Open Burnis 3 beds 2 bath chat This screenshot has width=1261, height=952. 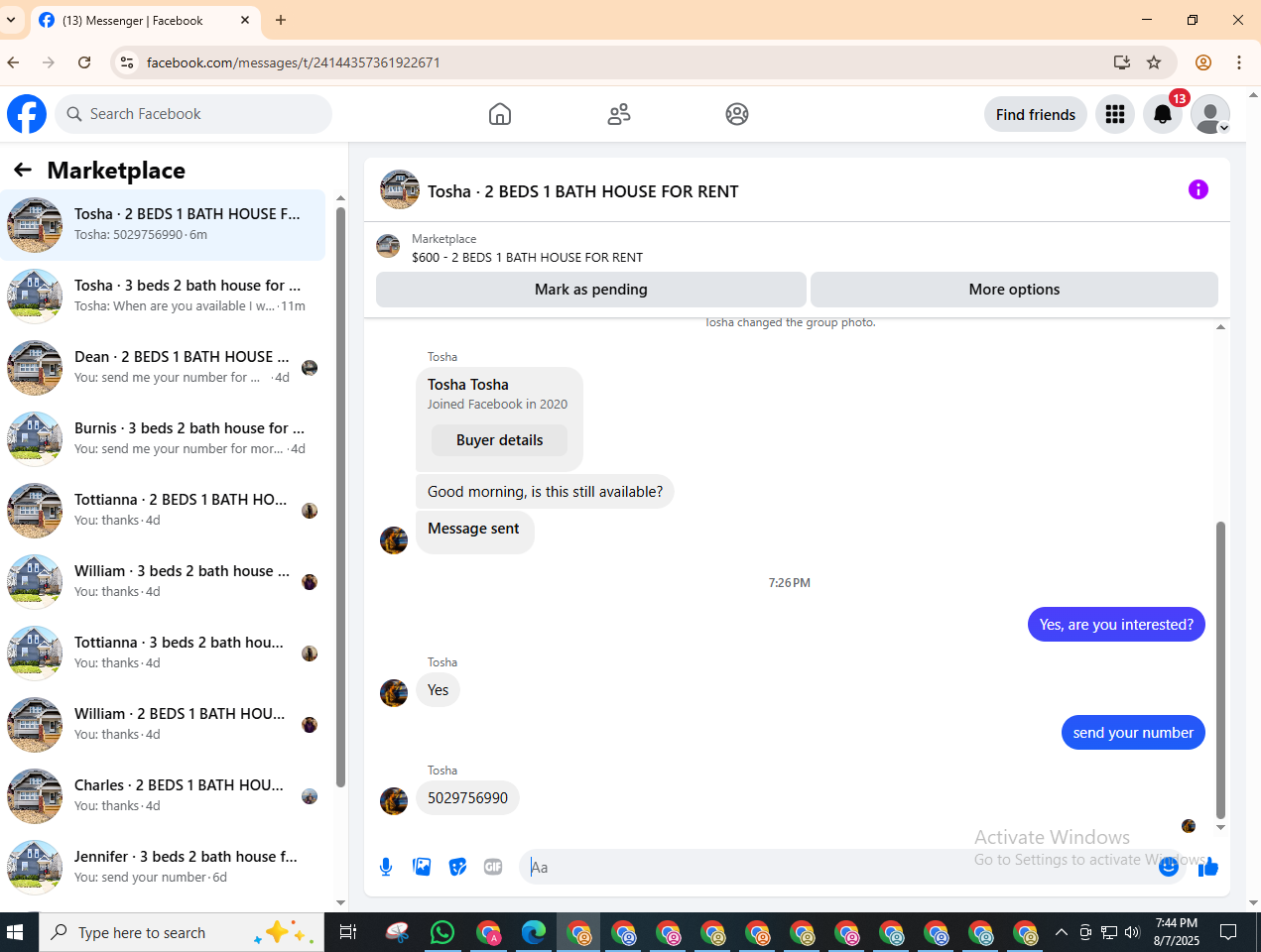click(x=163, y=439)
